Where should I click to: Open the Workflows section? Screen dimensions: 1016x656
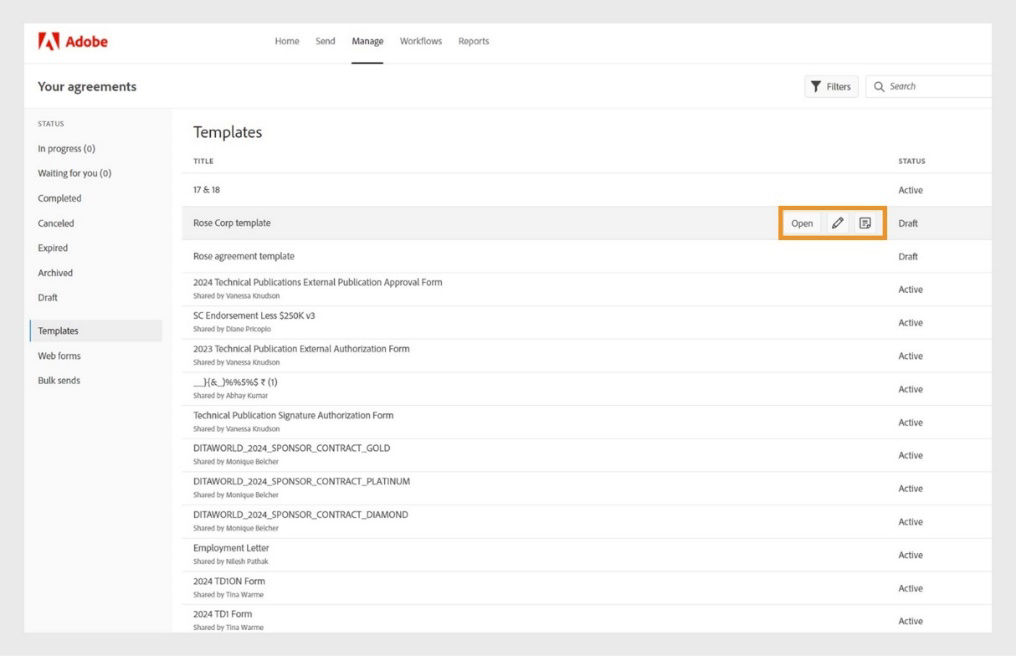coord(420,41)
